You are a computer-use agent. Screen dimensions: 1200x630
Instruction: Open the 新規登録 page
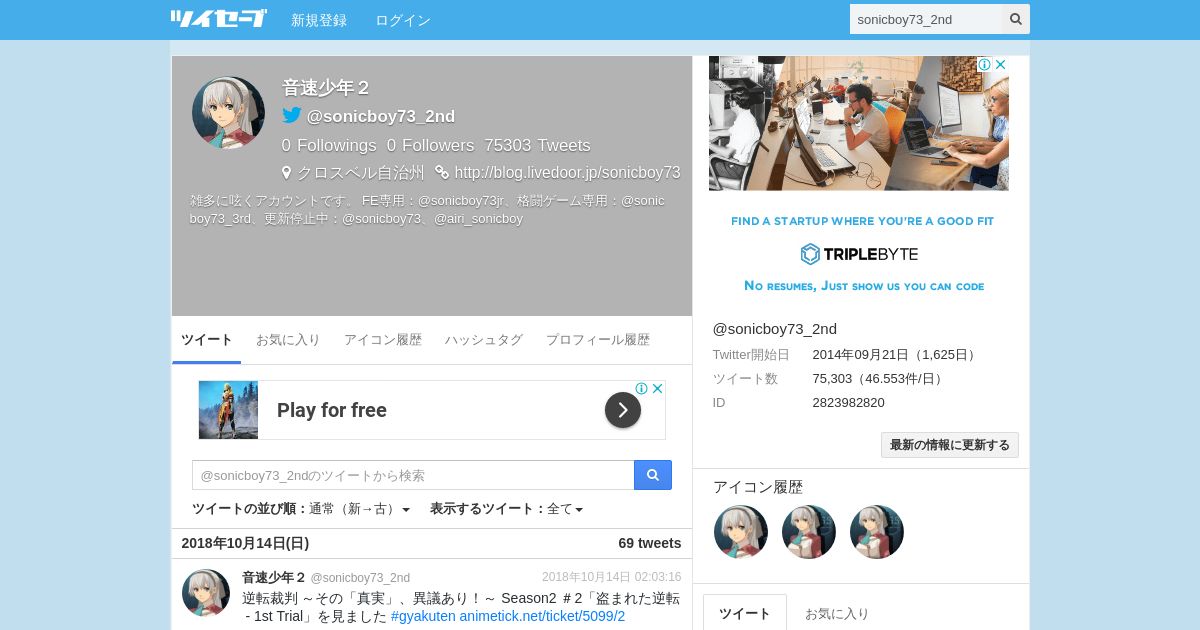319,20
